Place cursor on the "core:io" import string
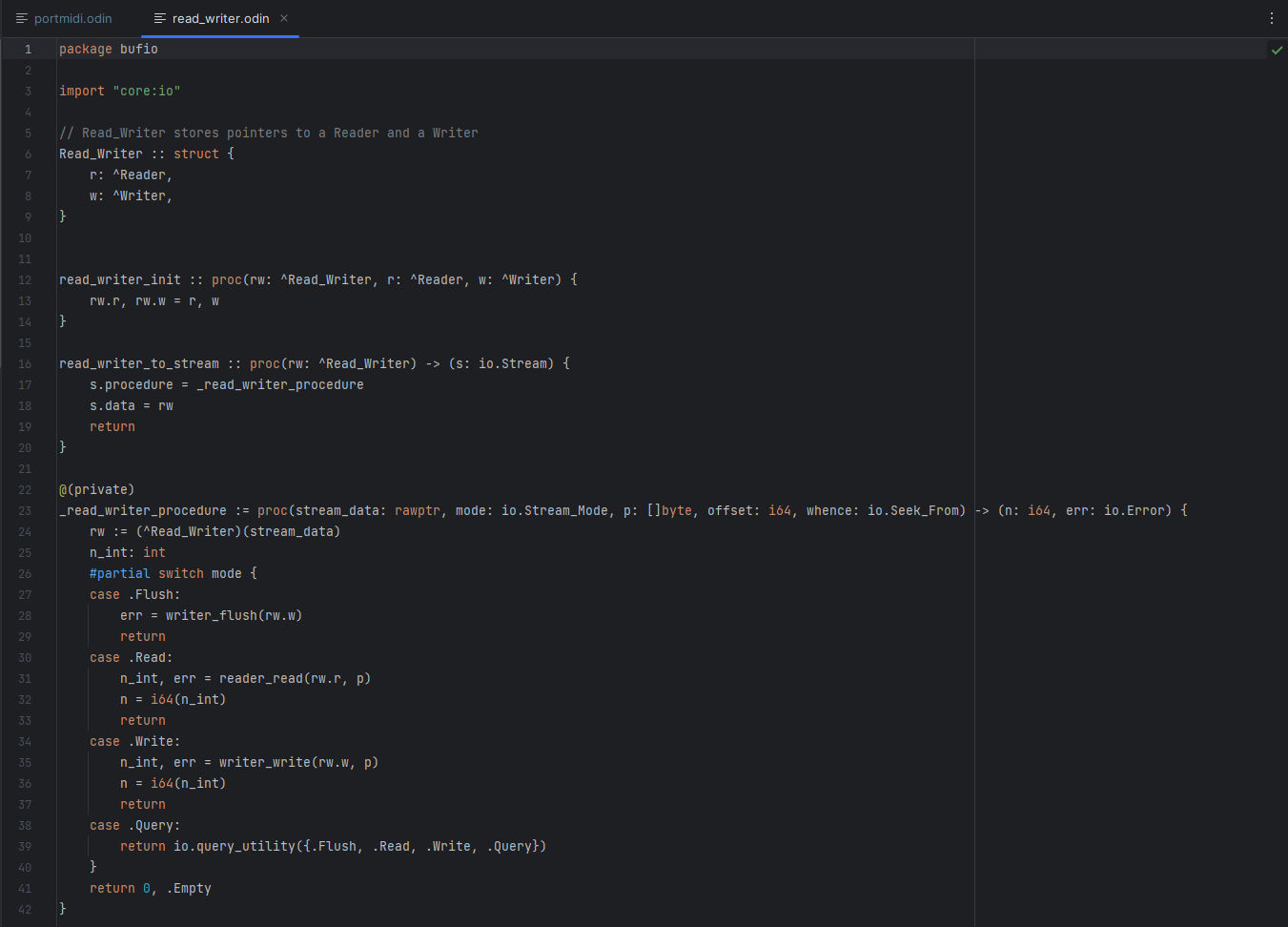The width and height of the screenshot is (1288, 927). click(146, 92)
